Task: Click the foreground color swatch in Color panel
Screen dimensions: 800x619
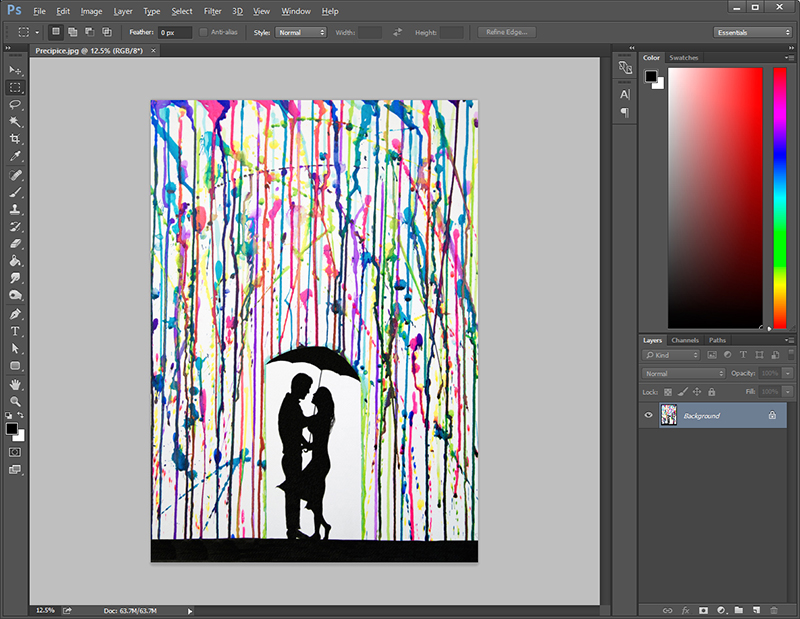Action: click(651, 76)
